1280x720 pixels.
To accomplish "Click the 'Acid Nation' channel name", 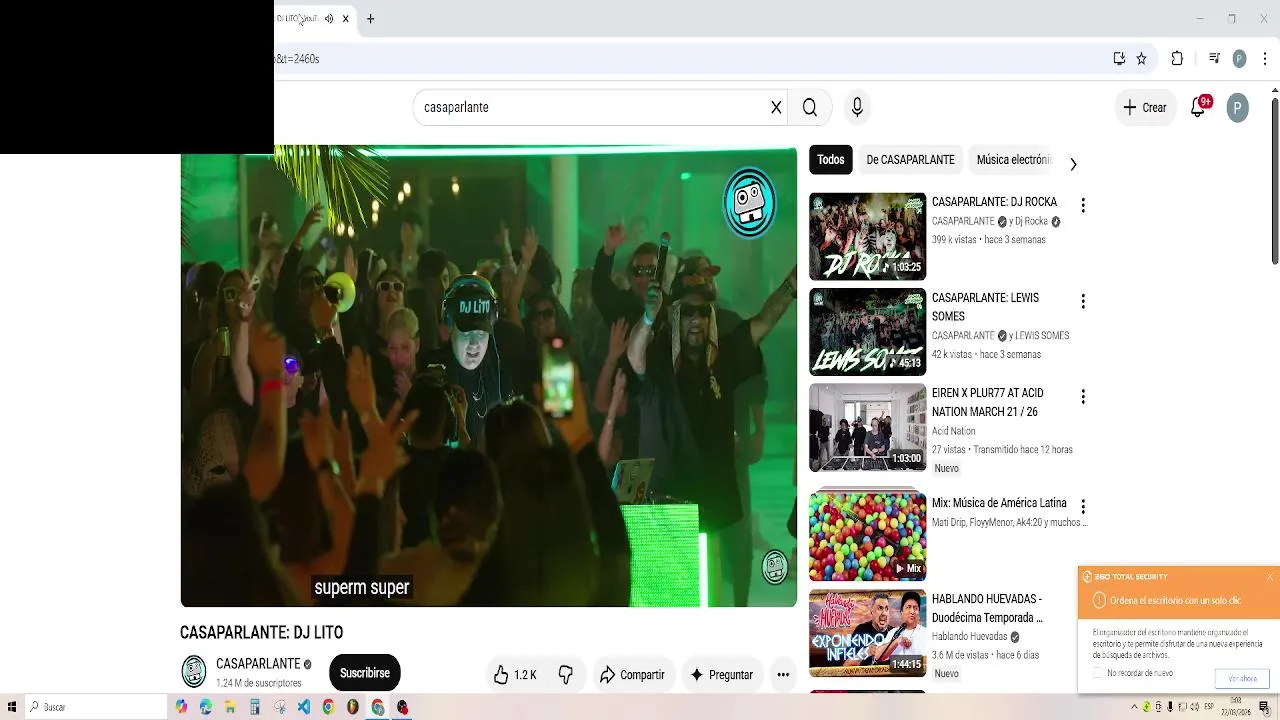I will pyautogui.click(x=953, y=431).
